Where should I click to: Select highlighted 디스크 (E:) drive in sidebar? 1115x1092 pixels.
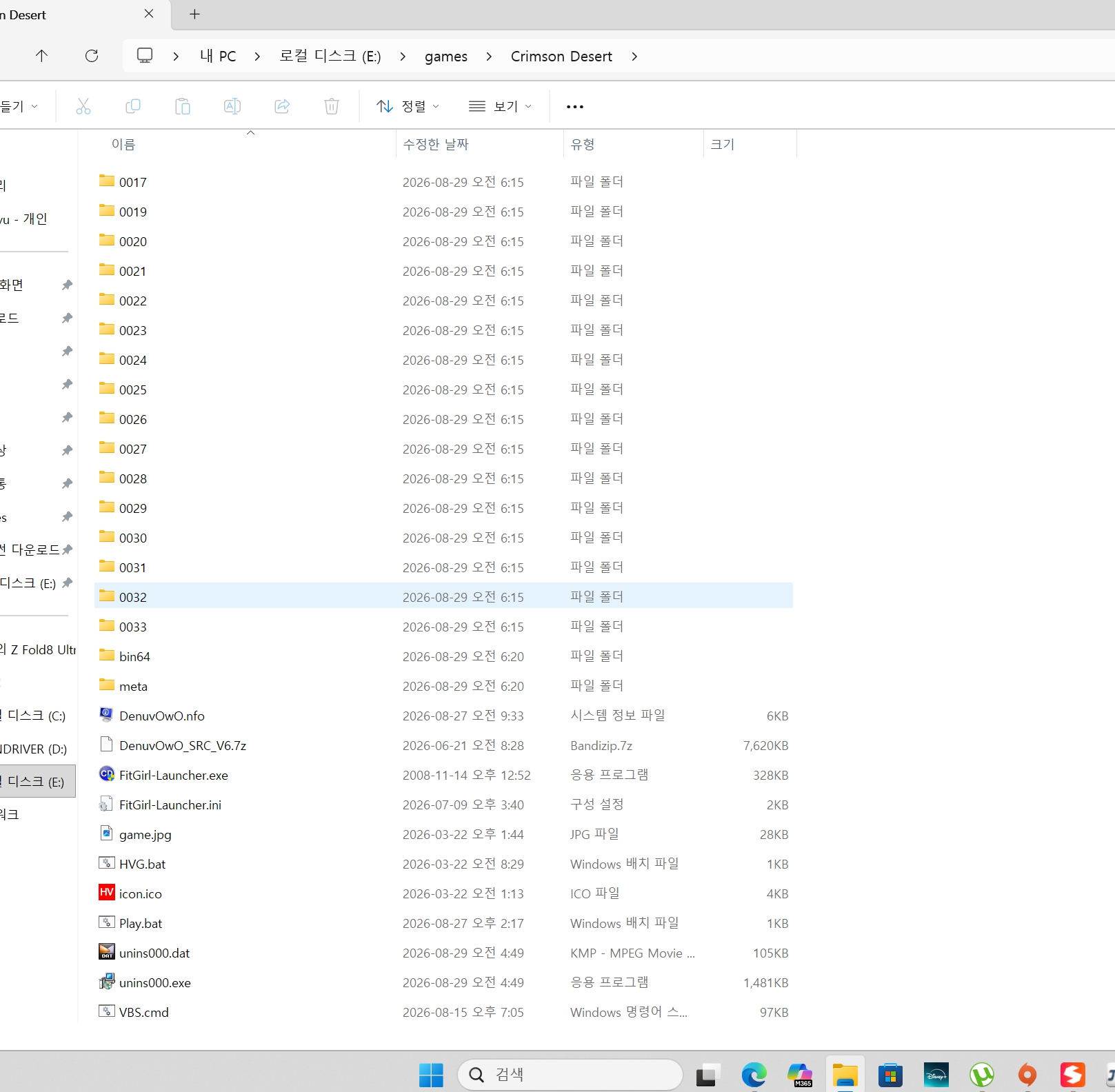pyautogui.click(x=37, y=781)
